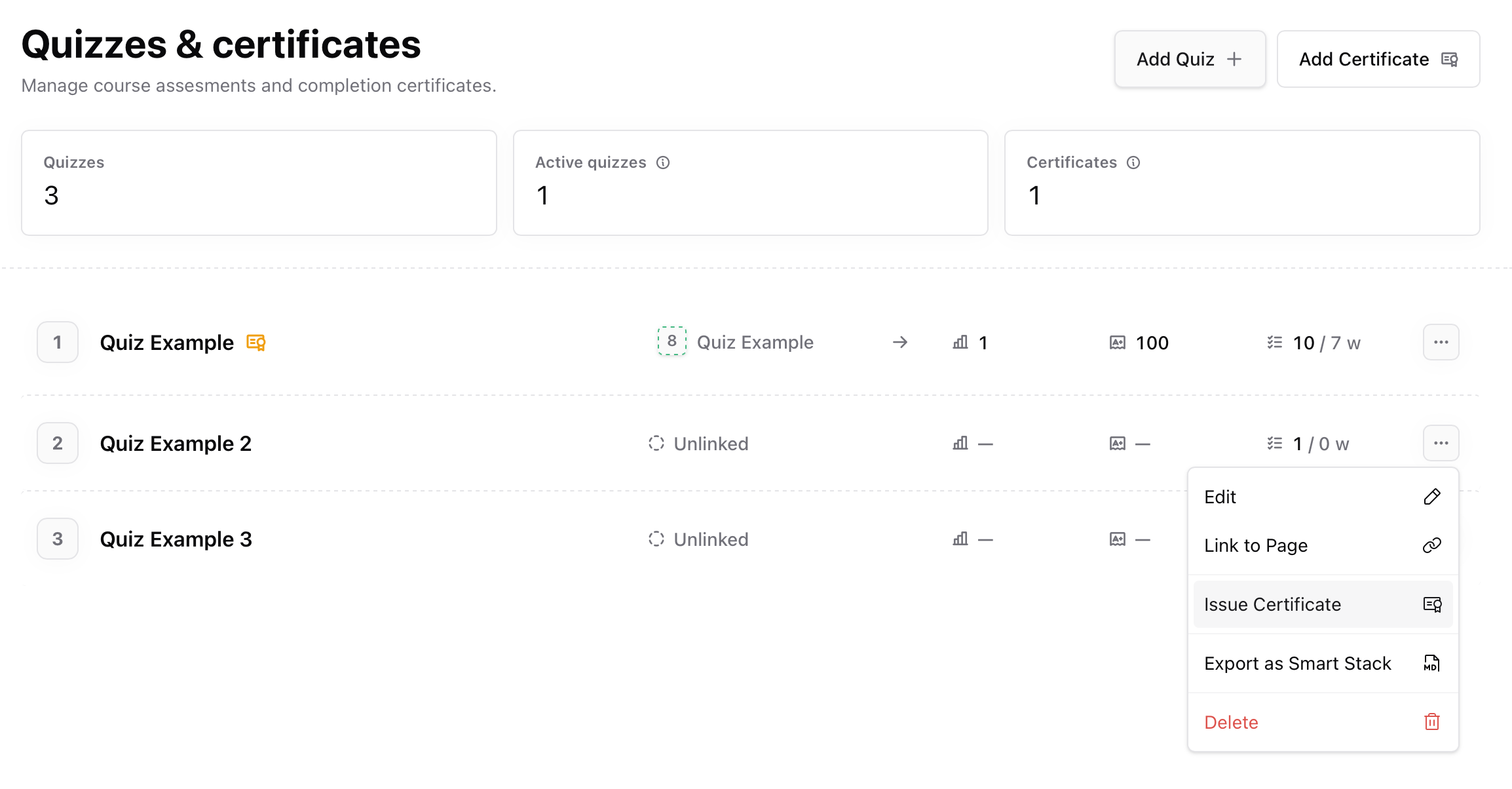Click the checklist icon next to 10 / 7 w
Image resolution: width=1512 pixels, height=789 pixels.
pos(1274,342)
